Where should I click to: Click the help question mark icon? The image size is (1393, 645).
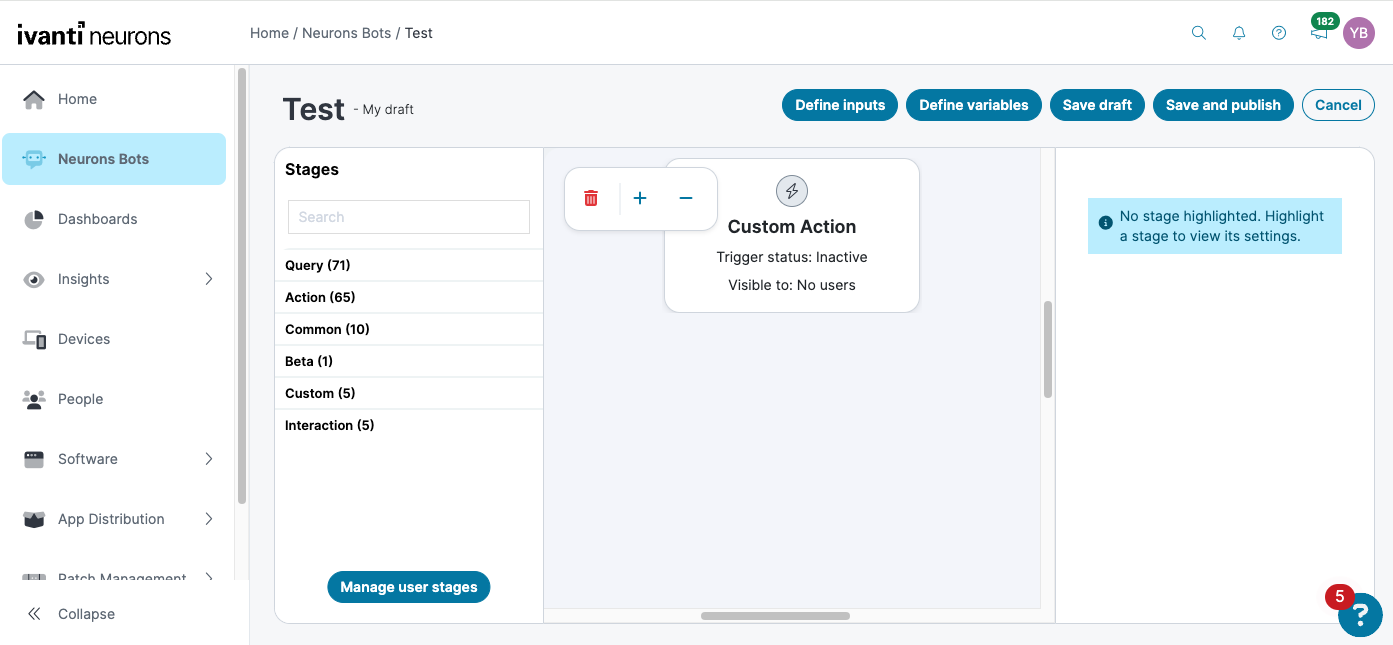1279,33
